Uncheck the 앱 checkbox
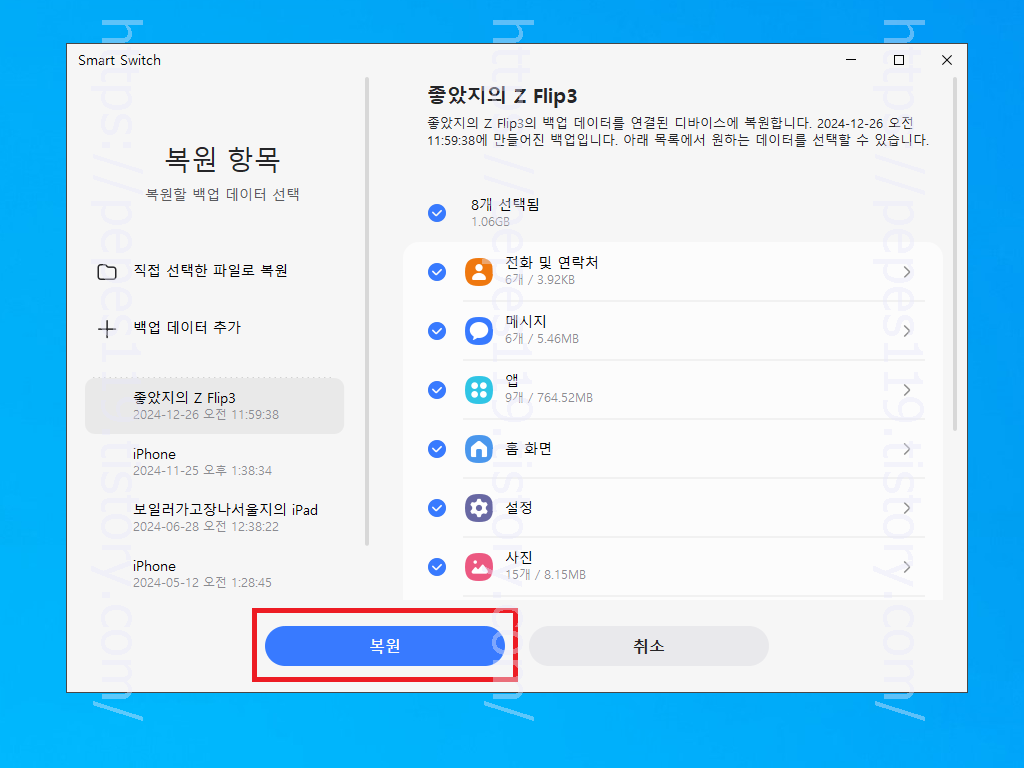Viewport: 1024px width, 768px height. point(437,390)
